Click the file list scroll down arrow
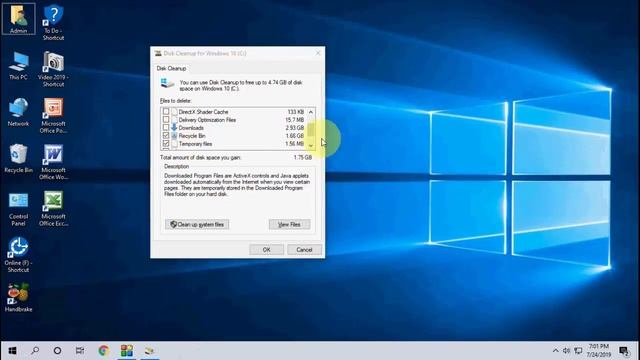 click(x=311, y=146)
